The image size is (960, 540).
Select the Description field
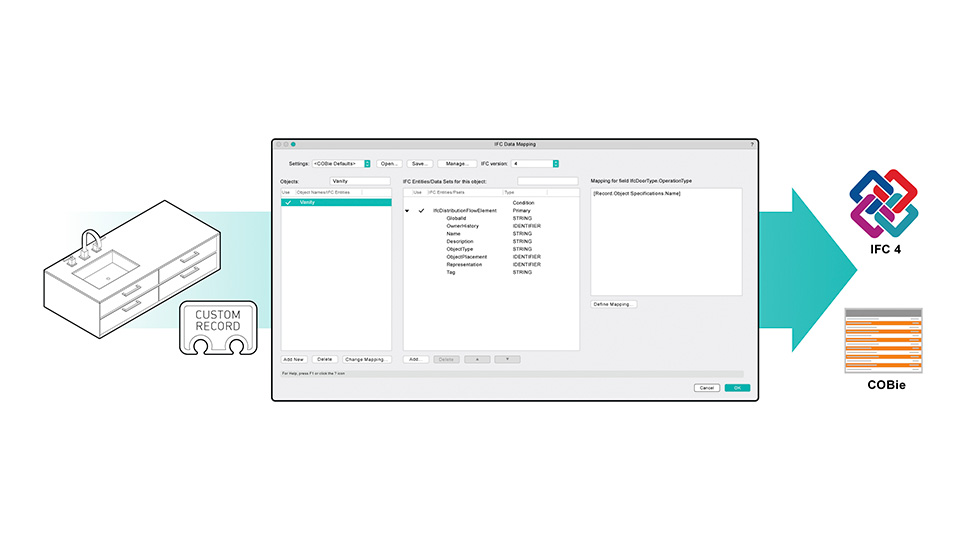point(460,242)
